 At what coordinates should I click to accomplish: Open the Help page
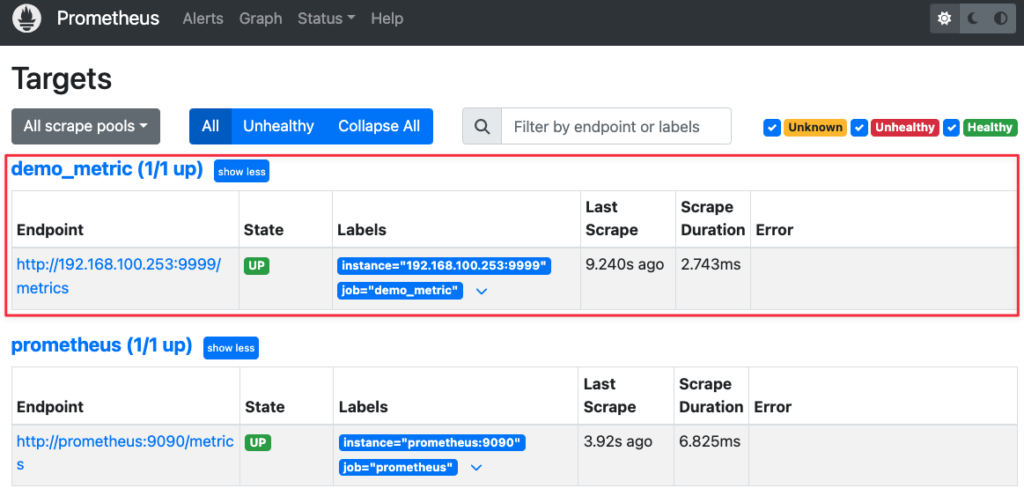(387, 19)
